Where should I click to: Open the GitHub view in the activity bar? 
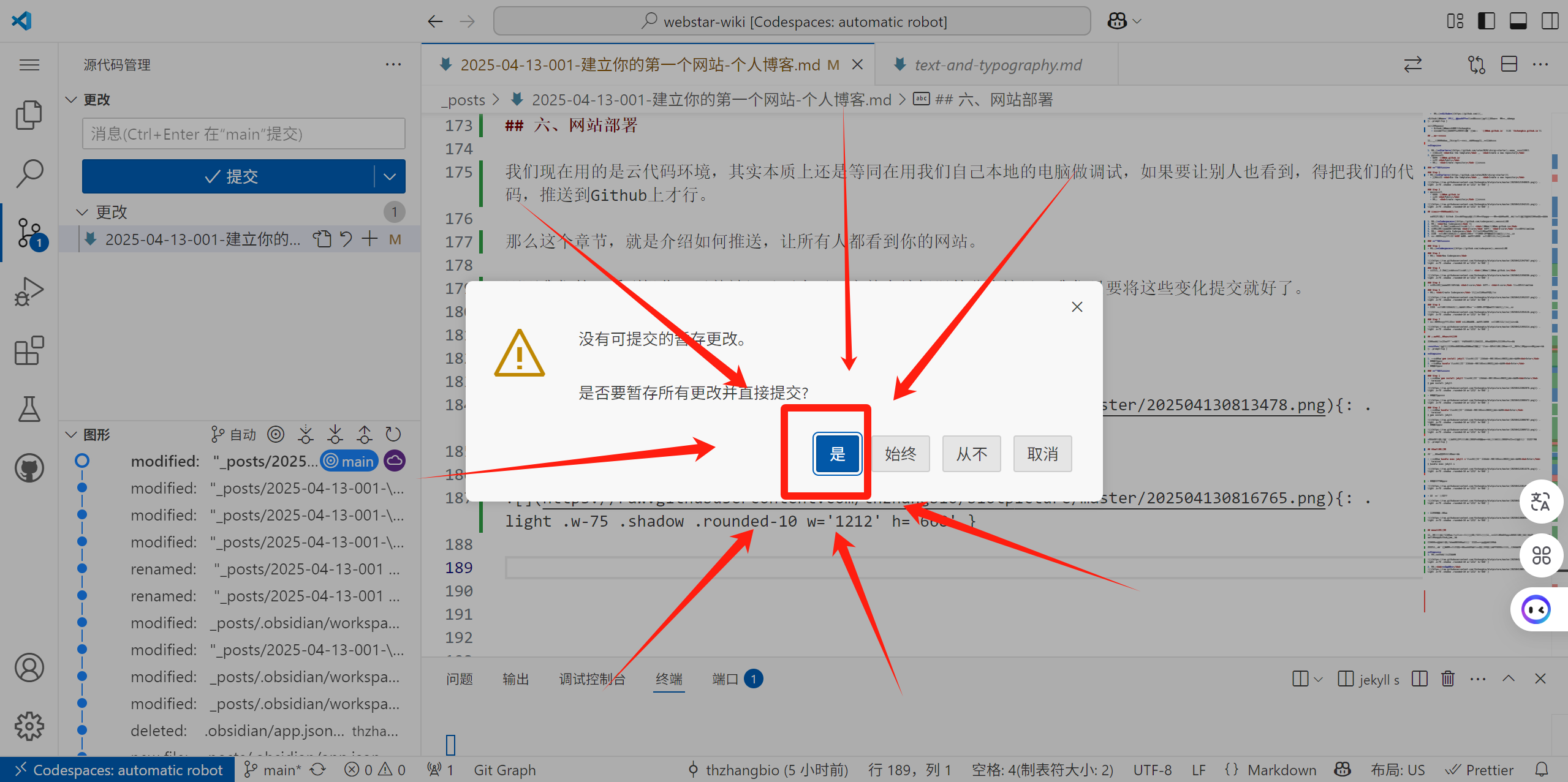point(29,468)
